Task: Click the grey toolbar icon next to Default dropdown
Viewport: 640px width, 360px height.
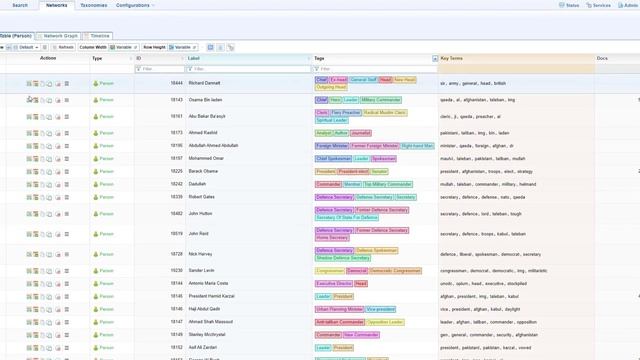Action: [45, 47]
